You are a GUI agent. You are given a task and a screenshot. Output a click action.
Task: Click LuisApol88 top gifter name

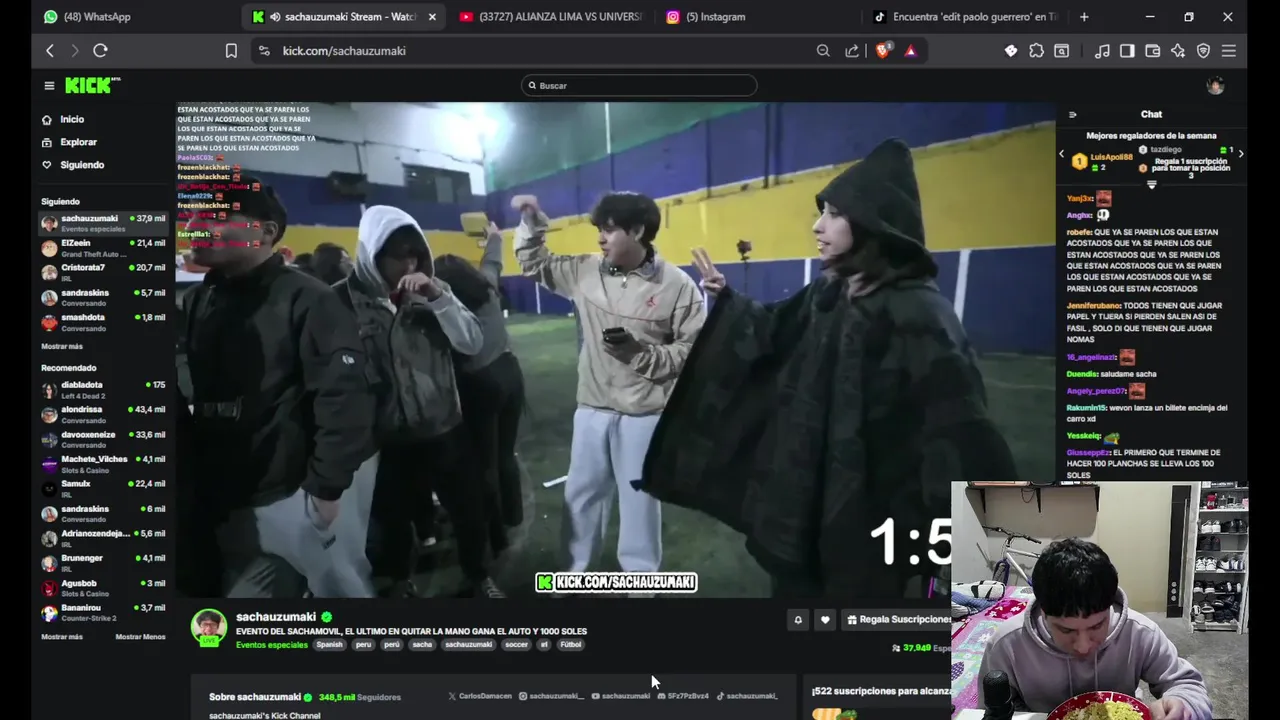[1112, 157]
